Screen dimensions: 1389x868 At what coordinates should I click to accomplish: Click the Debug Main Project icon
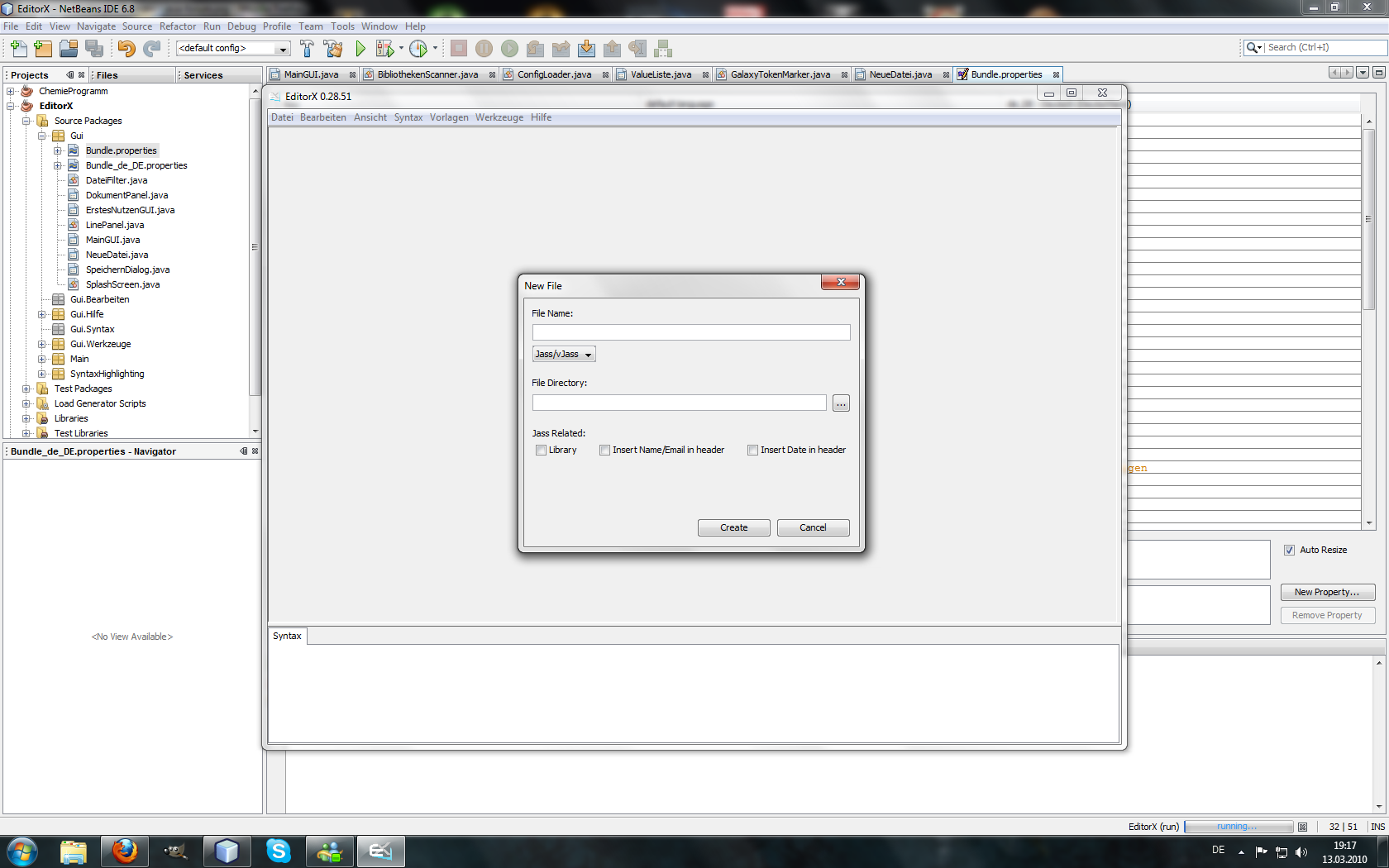tap(384, 49)
